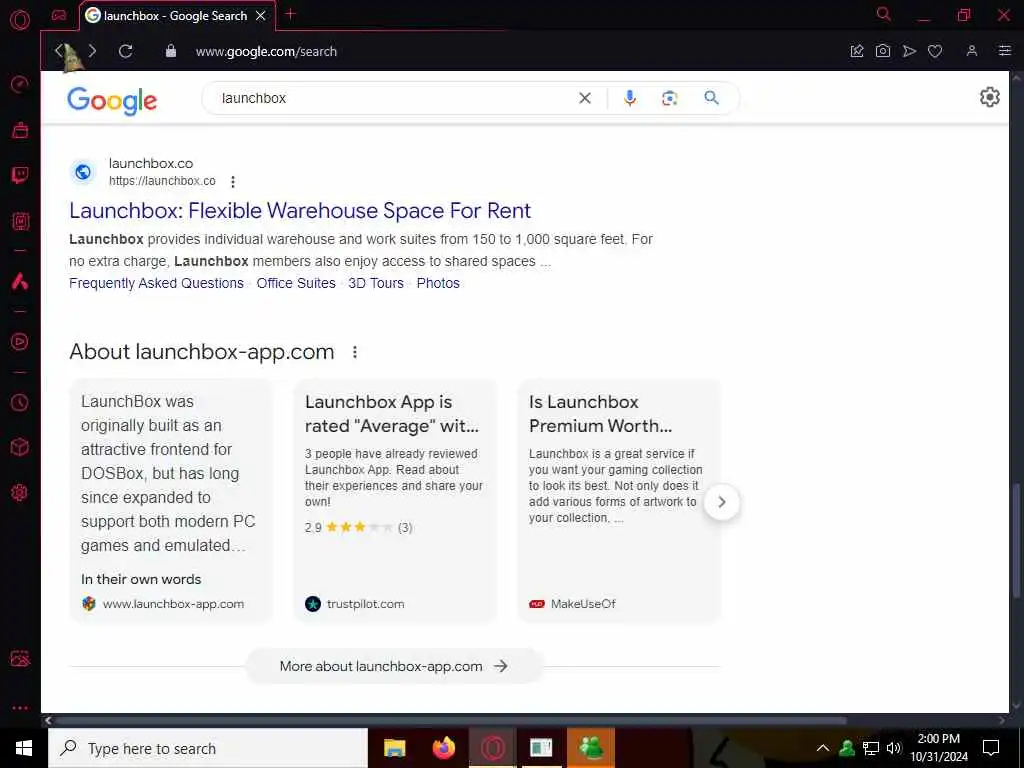Viewport: 1024px width, 768px height.
Task: Click the horizontal scrollbar thumb
Action: click(x=451, y=720)
